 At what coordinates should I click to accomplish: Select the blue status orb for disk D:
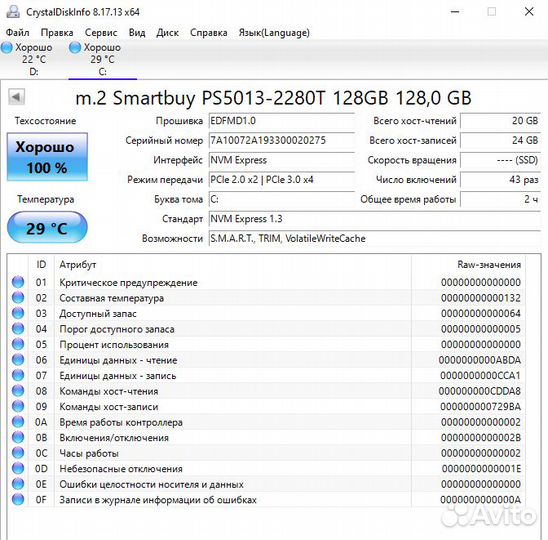click(7, 48)
